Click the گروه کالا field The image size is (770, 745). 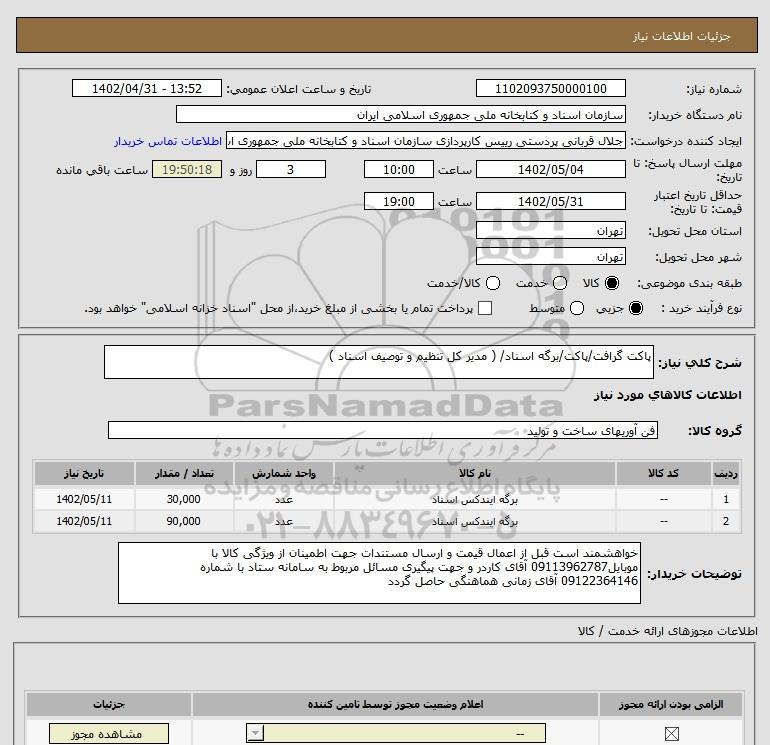point(383,430)
